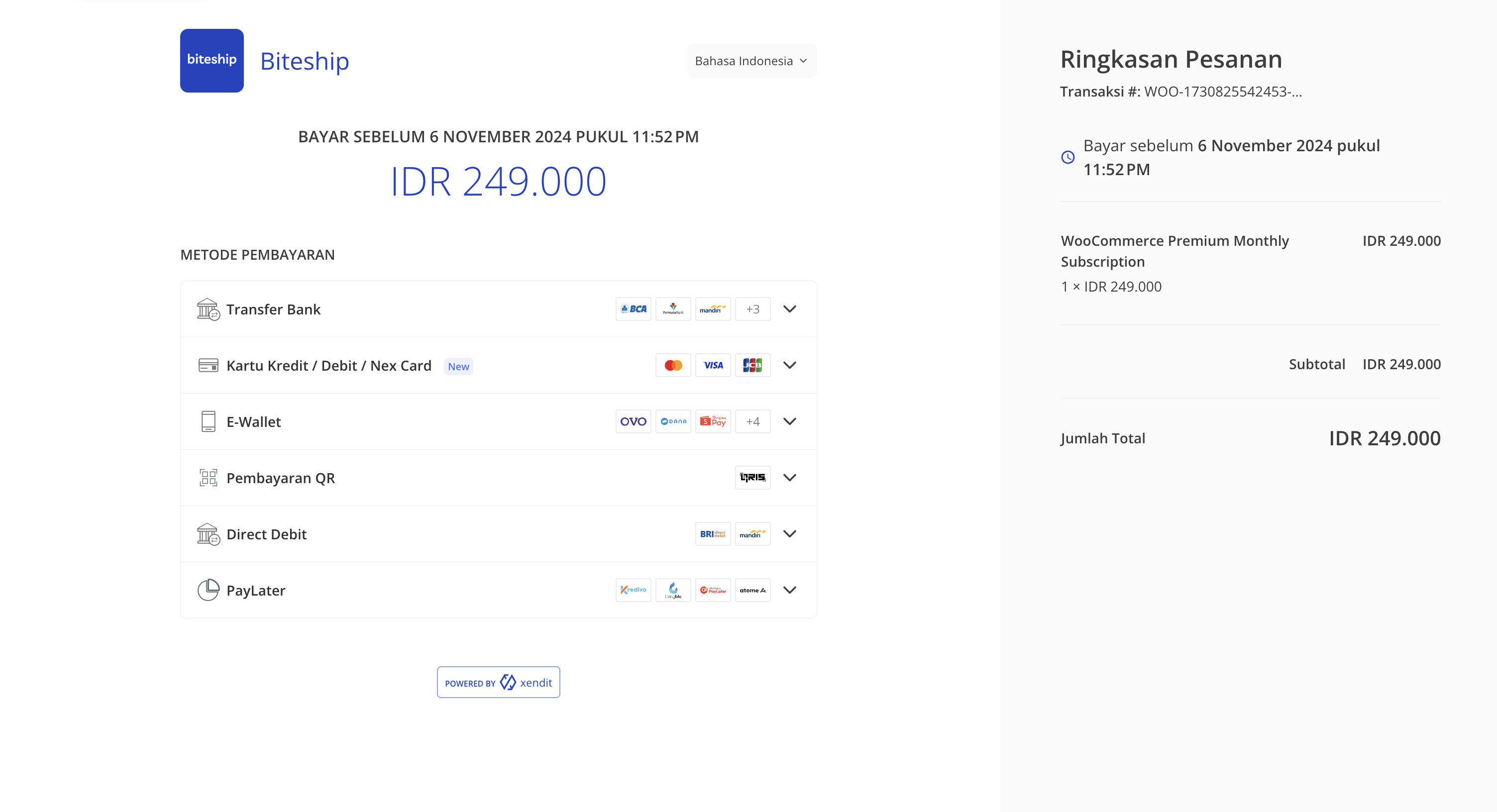Click the BCA bank logo icon
The height and width of the screenshot is (812, 1497).
click(633, 309)
